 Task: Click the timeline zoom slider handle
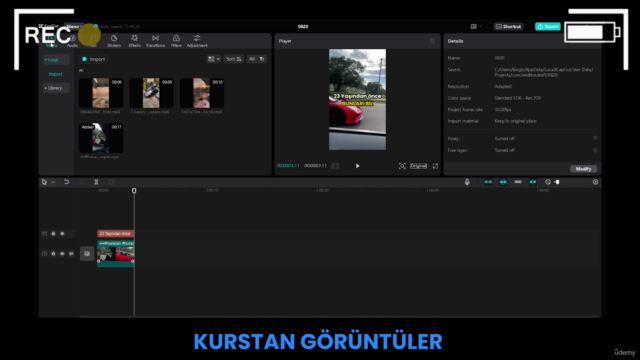pyautogui.click(x=558, y=182)
